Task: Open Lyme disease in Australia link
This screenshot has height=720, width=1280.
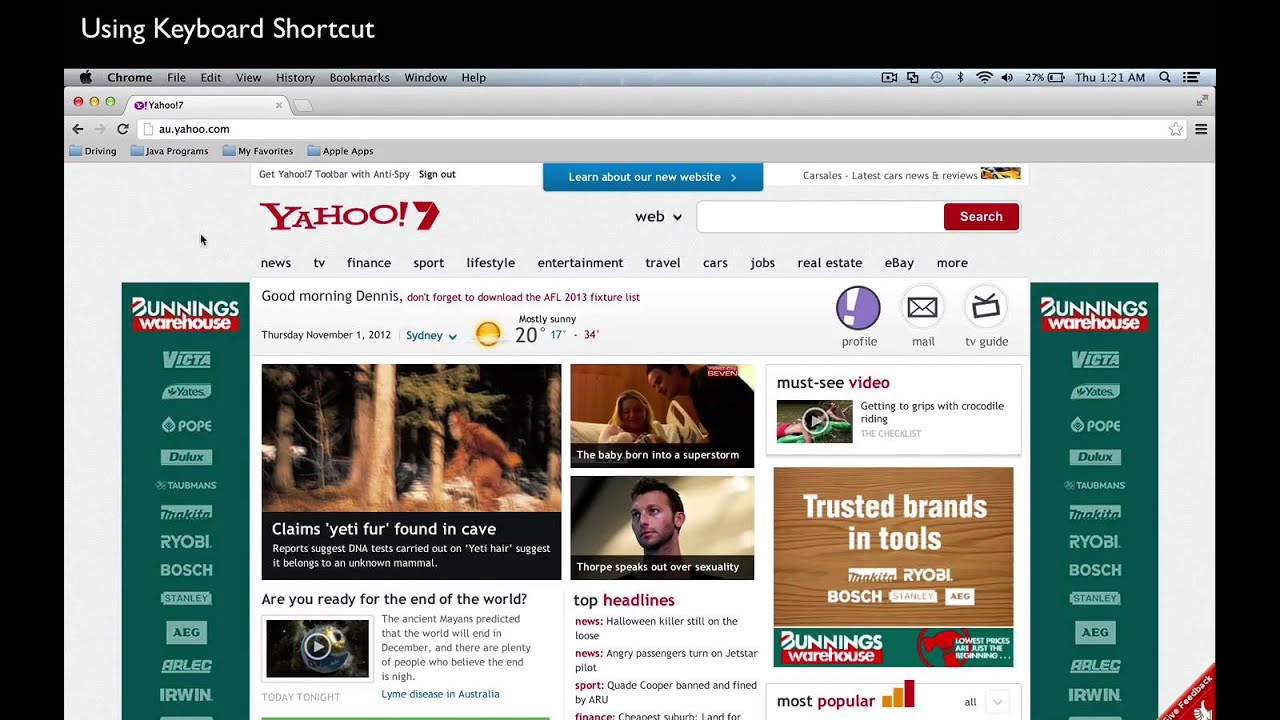Action: point(440,694)
